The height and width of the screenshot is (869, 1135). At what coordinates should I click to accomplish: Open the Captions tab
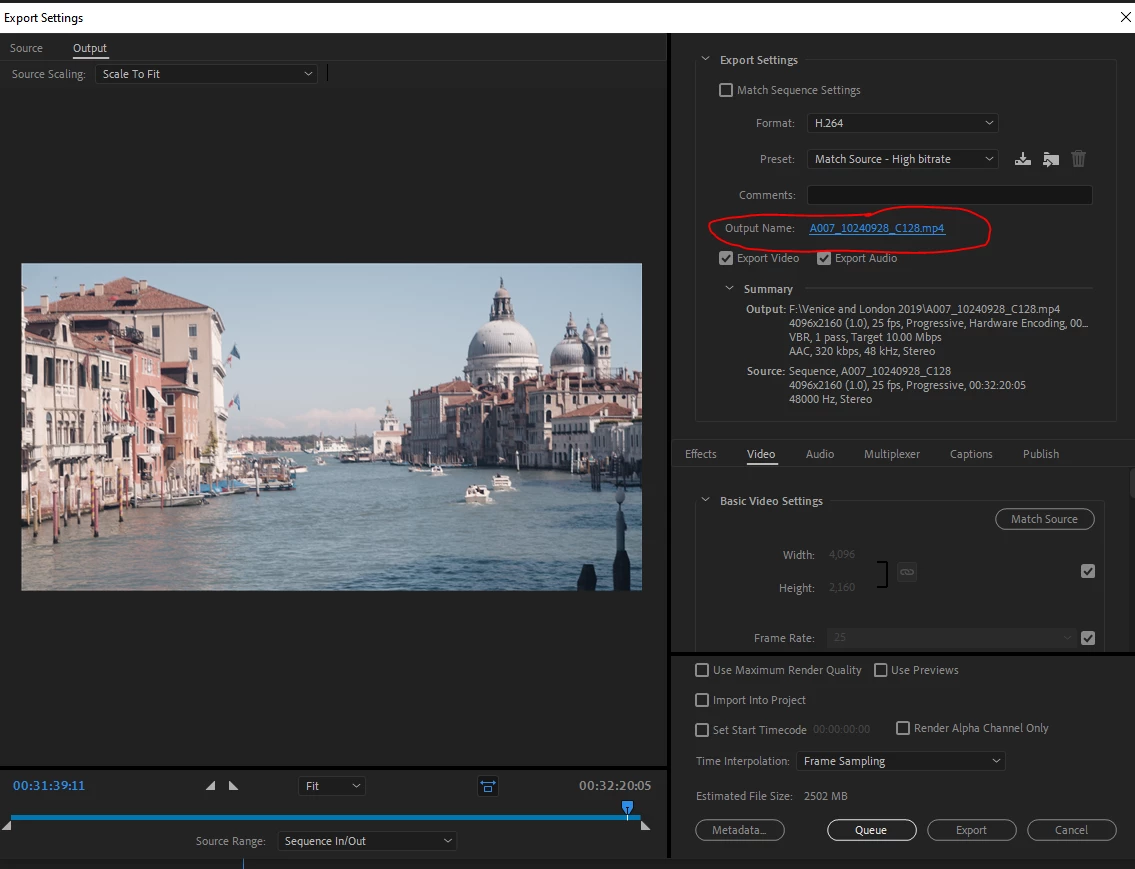(971, 454)
